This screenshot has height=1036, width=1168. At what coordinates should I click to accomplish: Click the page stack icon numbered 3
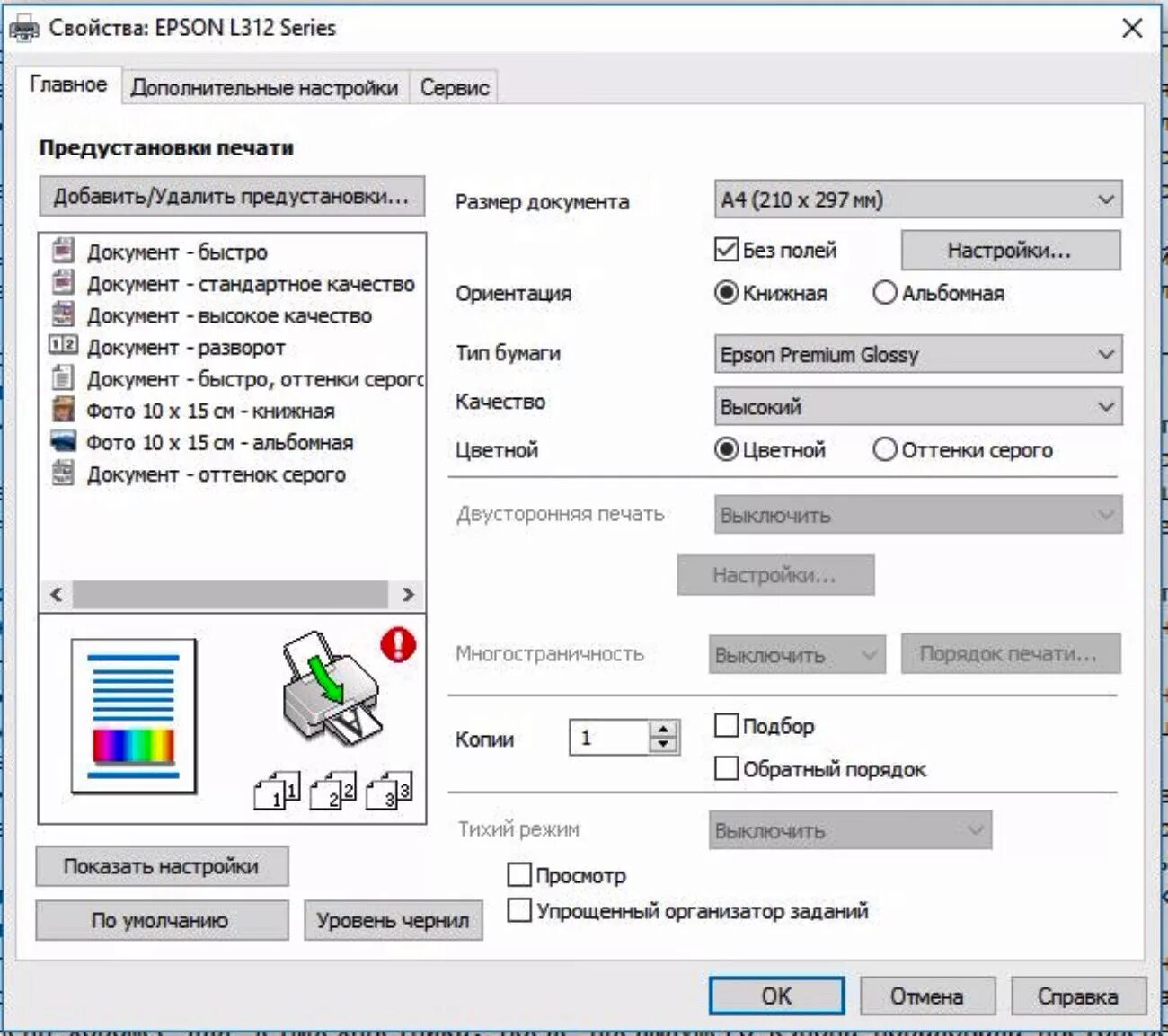click(x=388, y=791)
